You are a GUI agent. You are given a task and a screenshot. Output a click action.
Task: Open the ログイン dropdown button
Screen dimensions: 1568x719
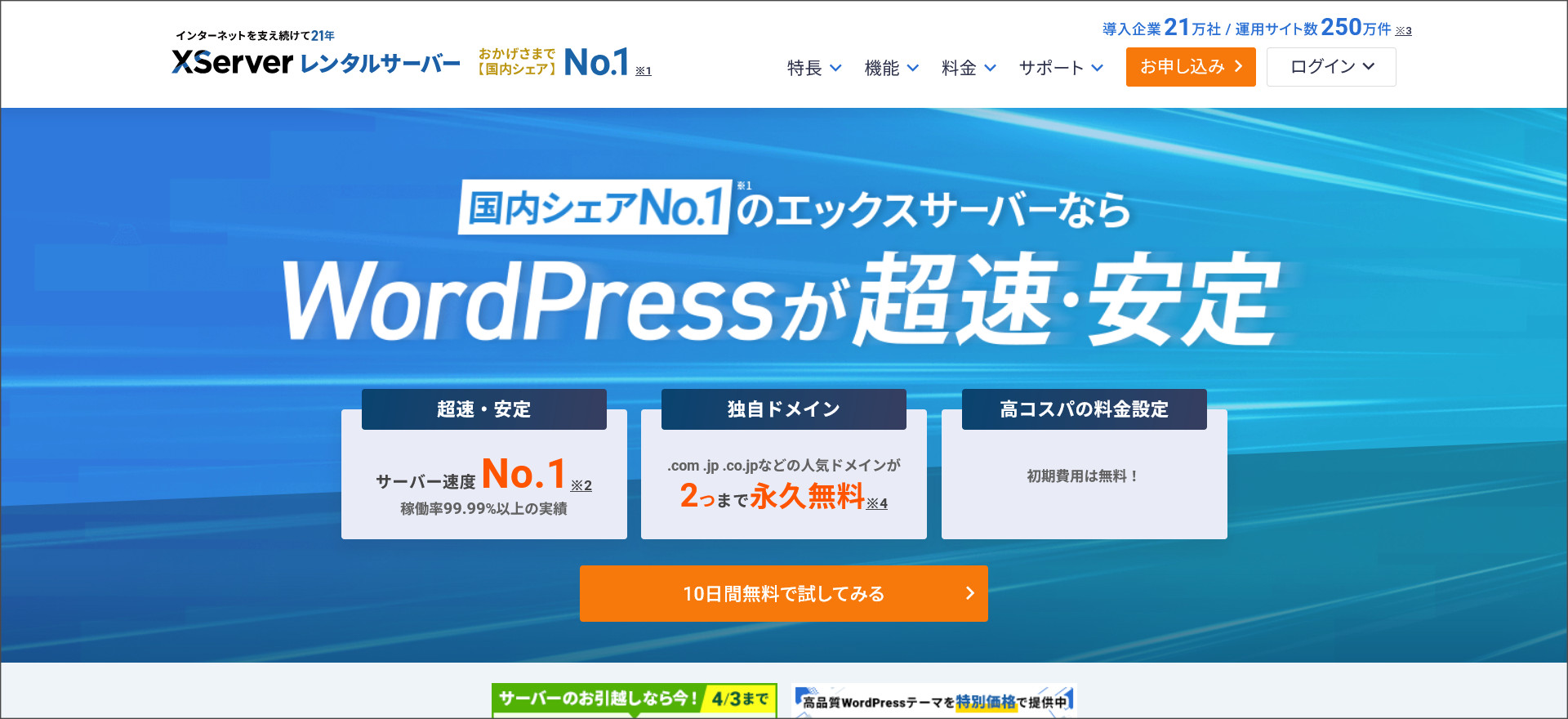click(x=1331, y=67)
